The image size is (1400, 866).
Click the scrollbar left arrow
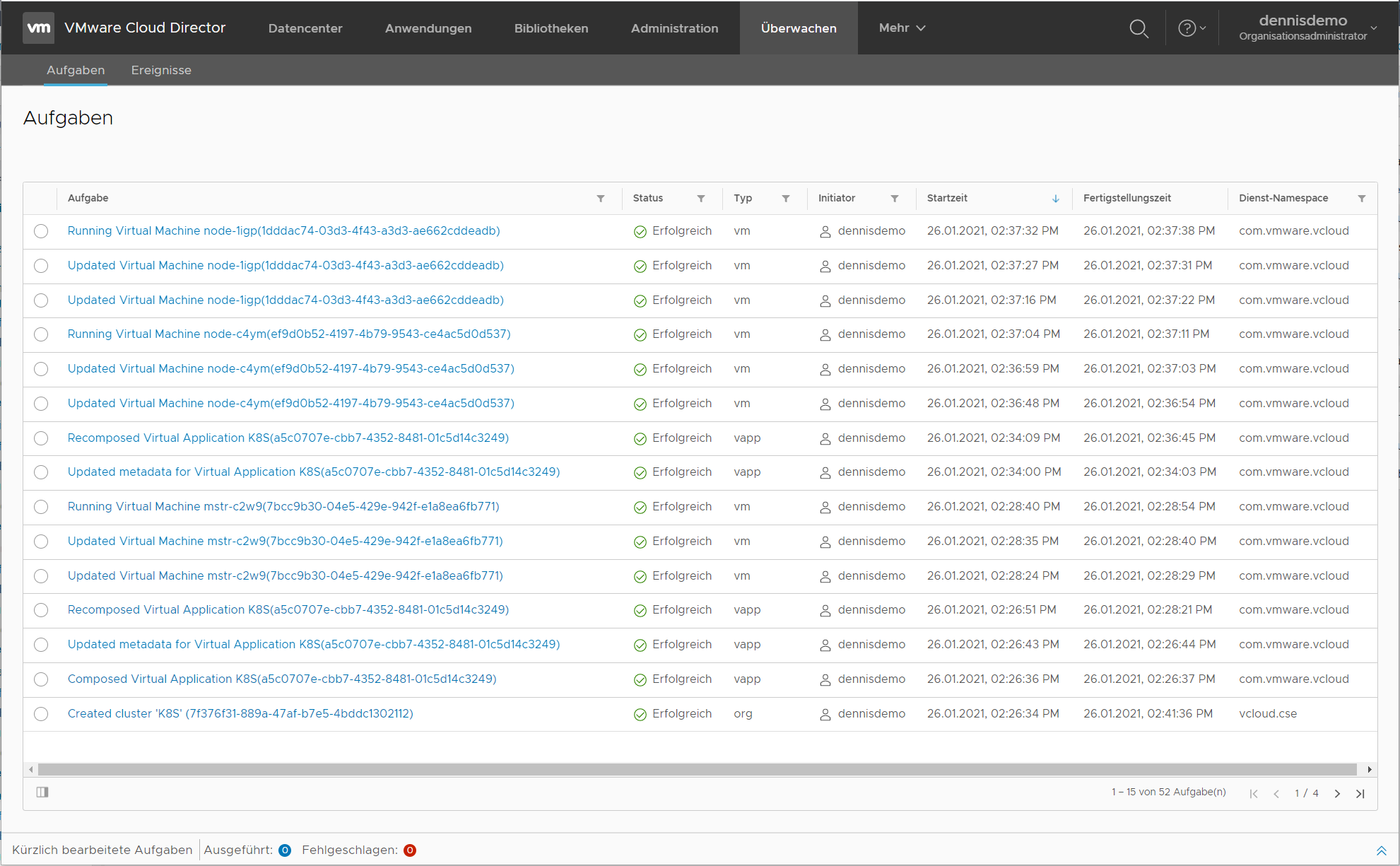pyautogui.click(x=30, y=769)
